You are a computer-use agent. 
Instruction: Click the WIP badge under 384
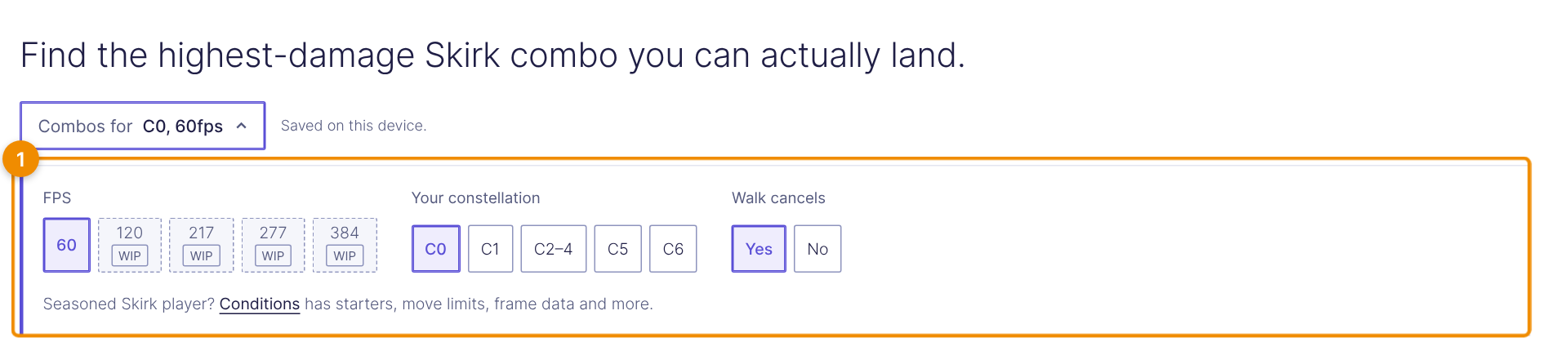(345, 256)
